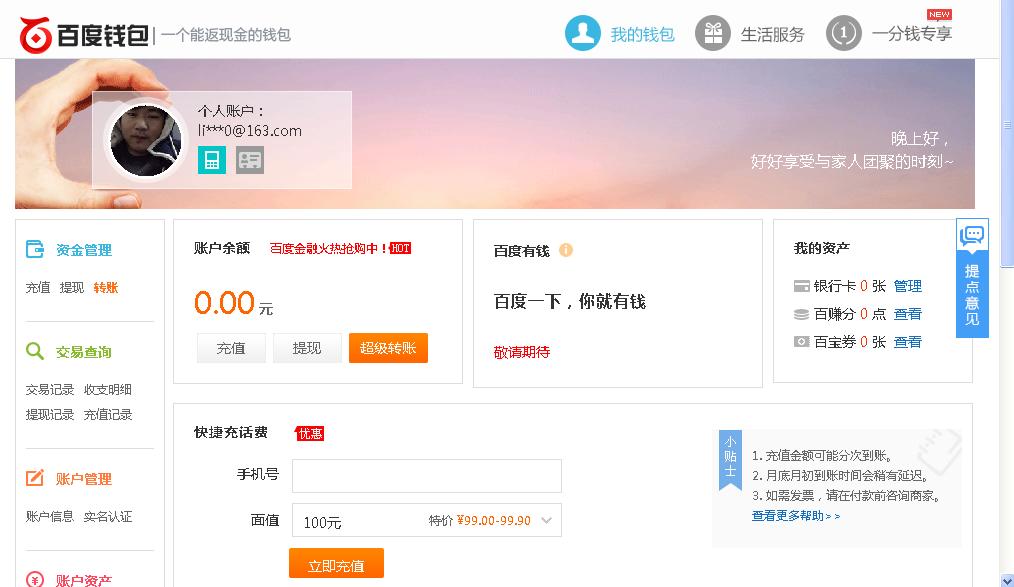Click the 交易查询 magnifier icon
This screenshot has width=1014, height=587.
click(x=35, y=351)
